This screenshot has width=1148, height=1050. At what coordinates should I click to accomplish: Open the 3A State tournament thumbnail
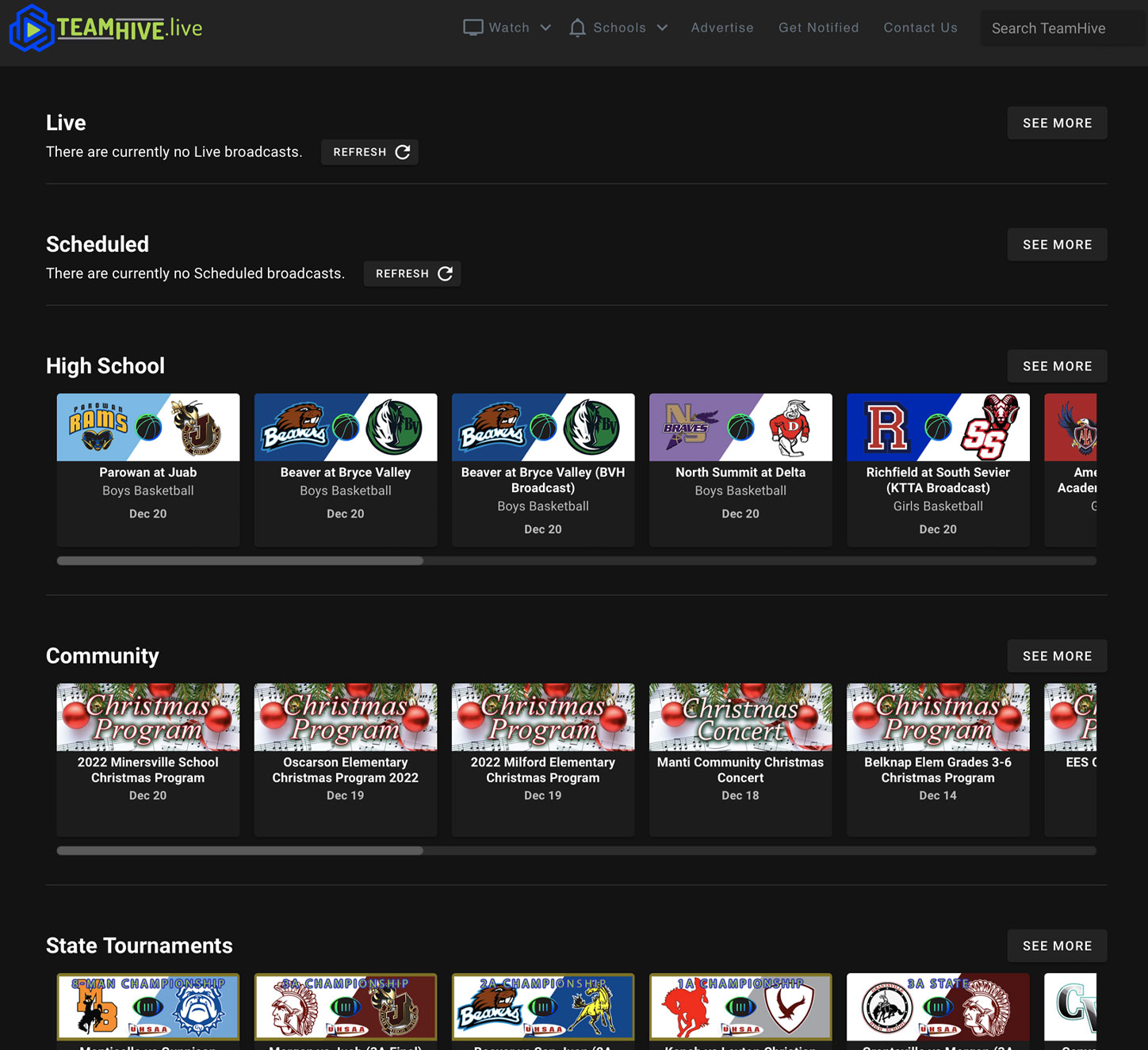pyautogui.click(x=938, y=1007)
